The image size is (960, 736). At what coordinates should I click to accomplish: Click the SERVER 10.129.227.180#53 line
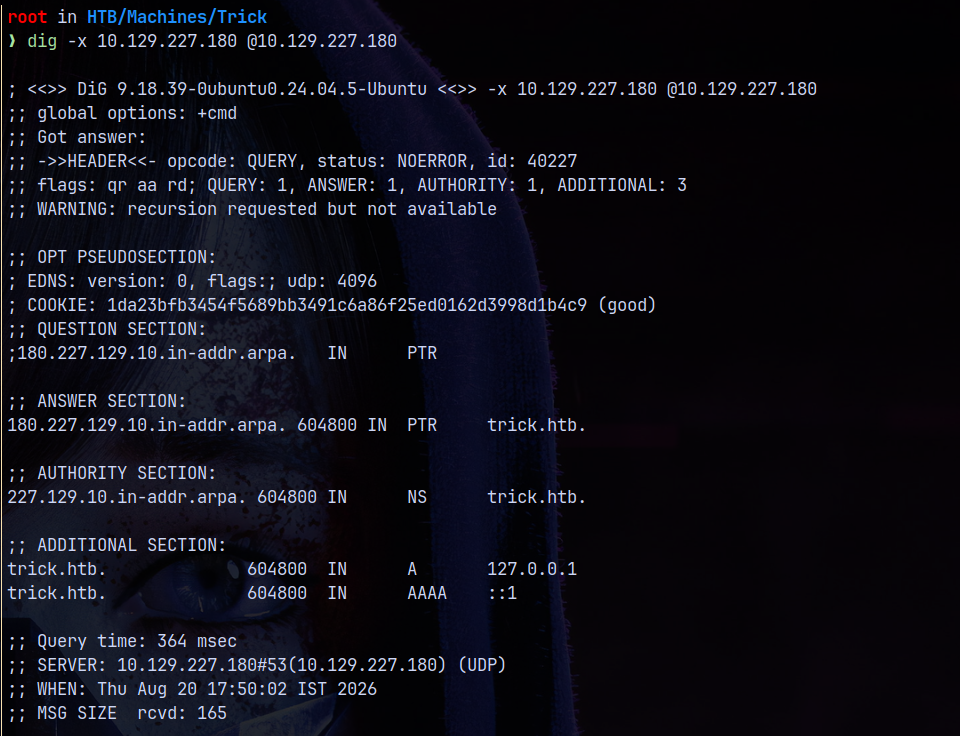257,665
